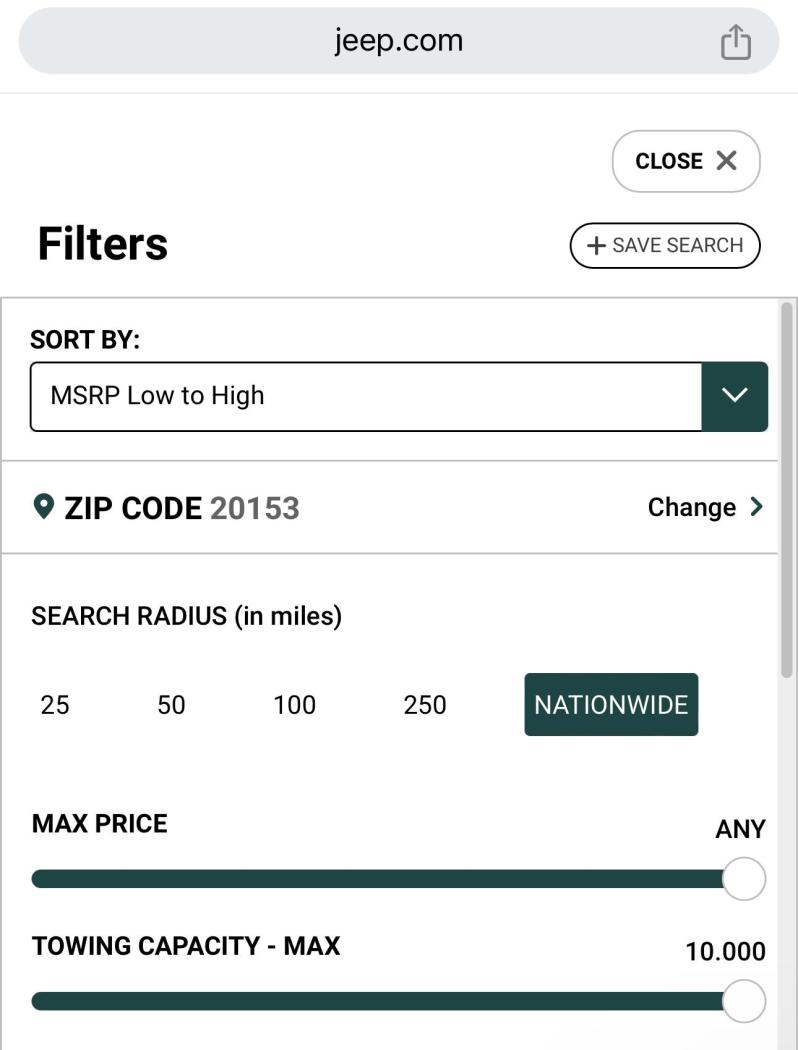Select the Nationwide search radius
Image resolution: width=798 pixels, height=1050 pixels.
(x=611, y=705)
